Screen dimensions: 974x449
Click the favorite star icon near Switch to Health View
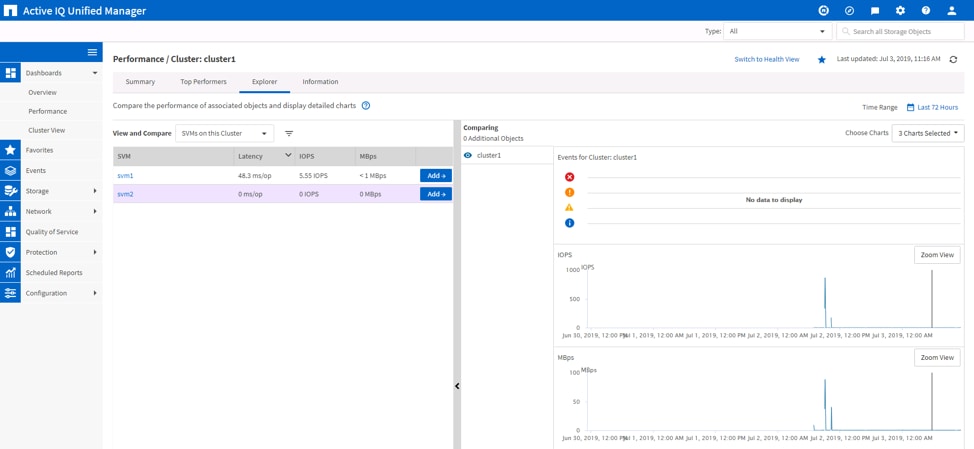click(822, 60)
